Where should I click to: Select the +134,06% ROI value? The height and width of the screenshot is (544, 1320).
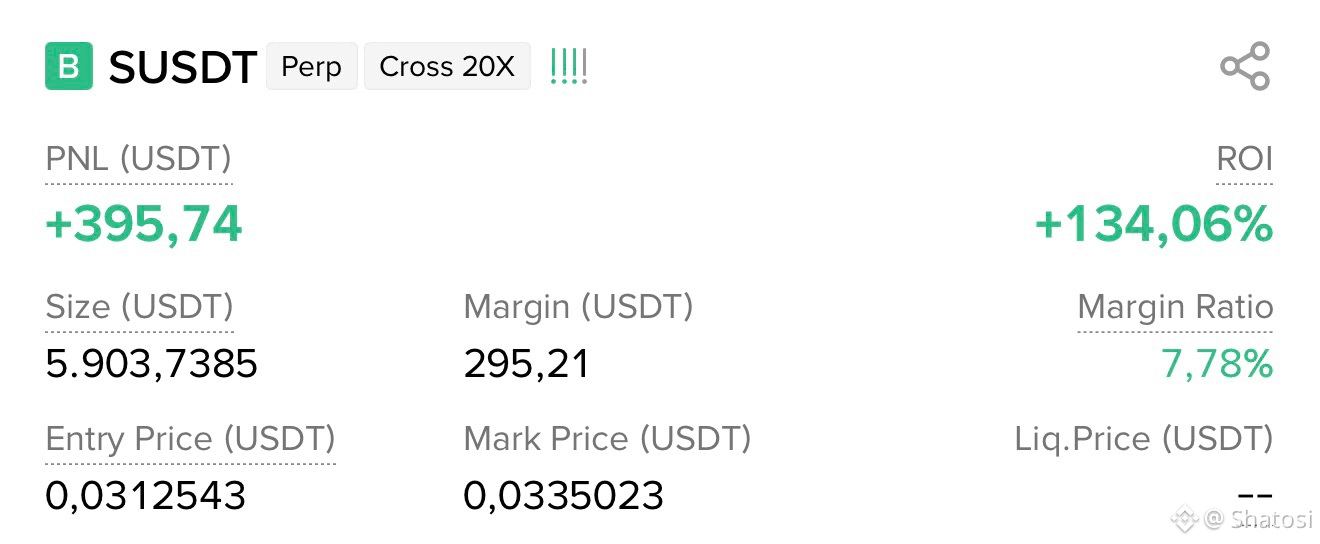(1153, 224)
